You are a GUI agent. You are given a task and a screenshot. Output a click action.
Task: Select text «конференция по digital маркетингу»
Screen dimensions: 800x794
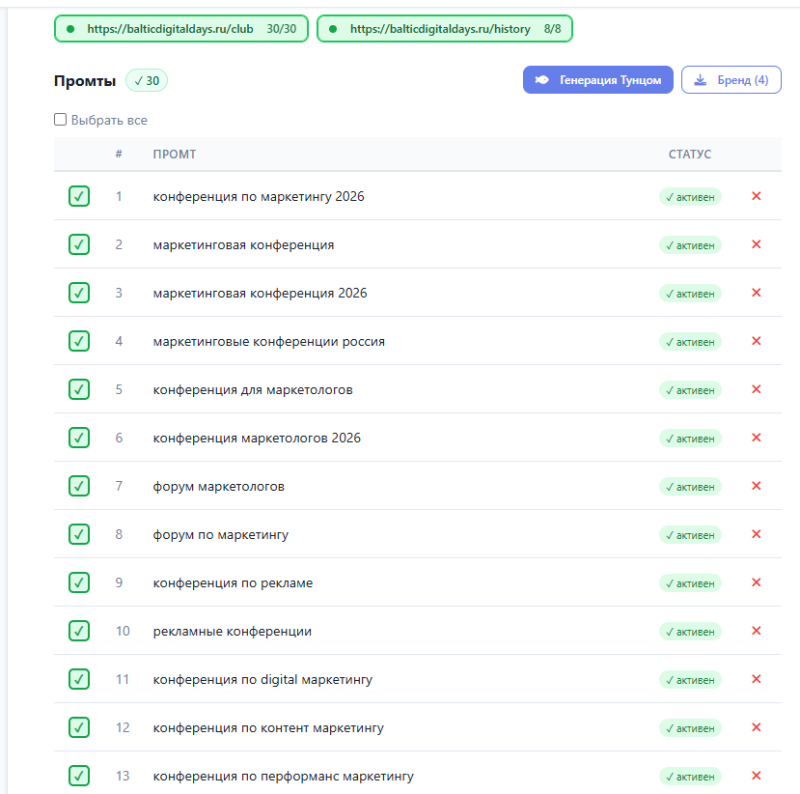(263, 680)
